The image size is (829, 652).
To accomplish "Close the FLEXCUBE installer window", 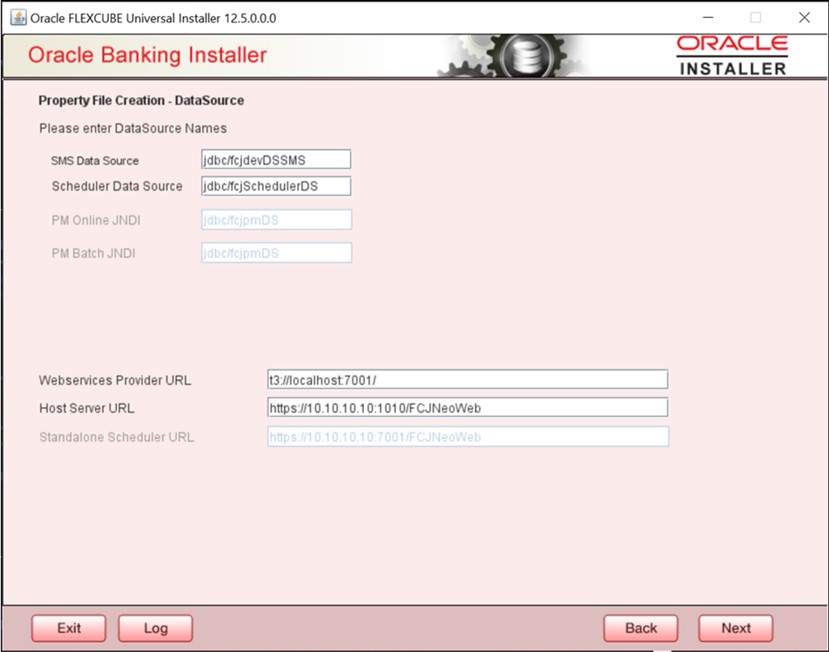I will pos(804,17).
